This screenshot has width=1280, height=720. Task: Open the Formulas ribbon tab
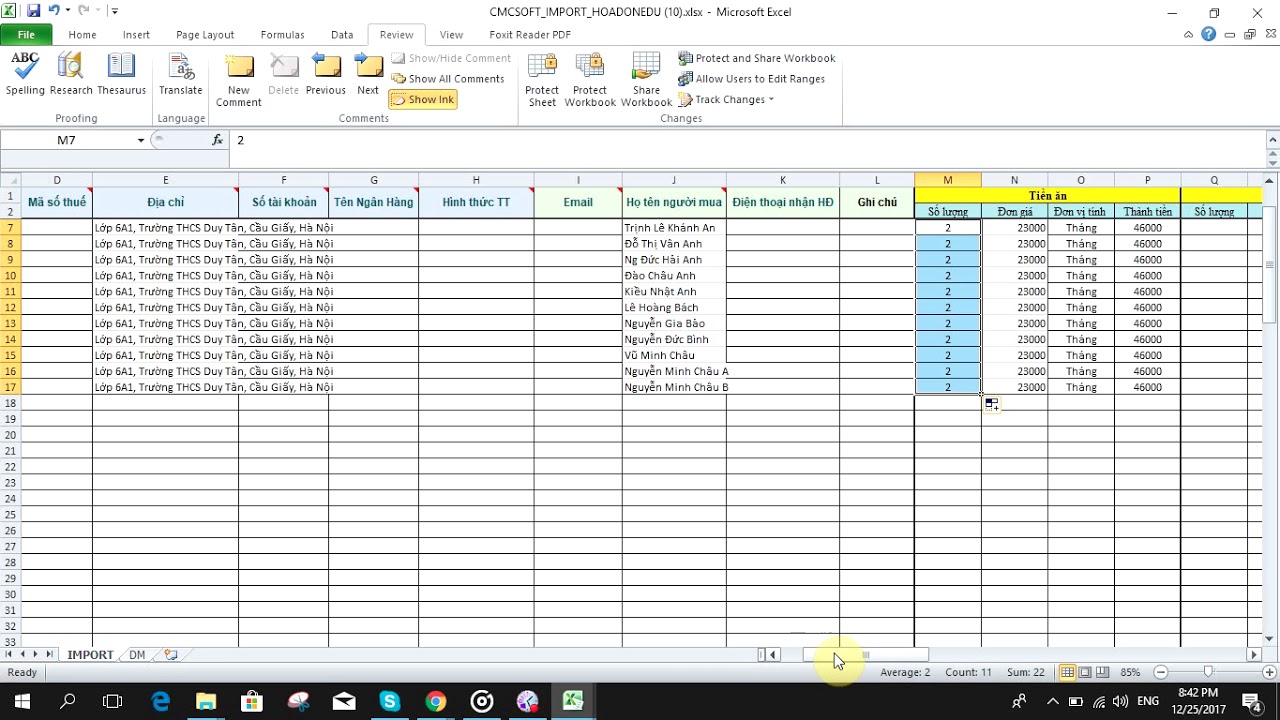pyautogui.click(x=282, y=34)
